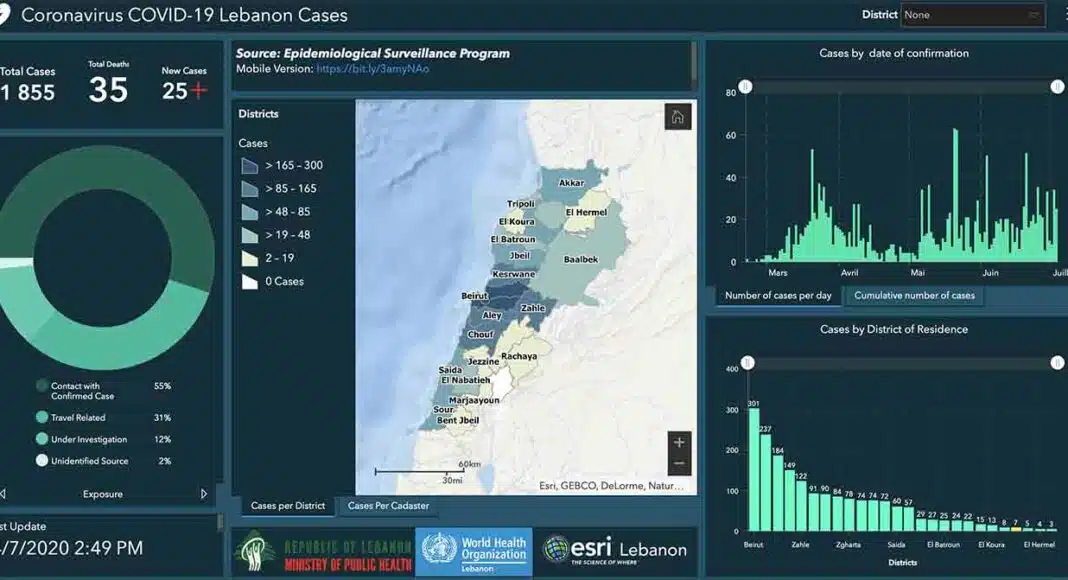Select the Cases per District tab
This screenshot has width=1068, height=580.
pyautogui.click(x=288, y=506)
